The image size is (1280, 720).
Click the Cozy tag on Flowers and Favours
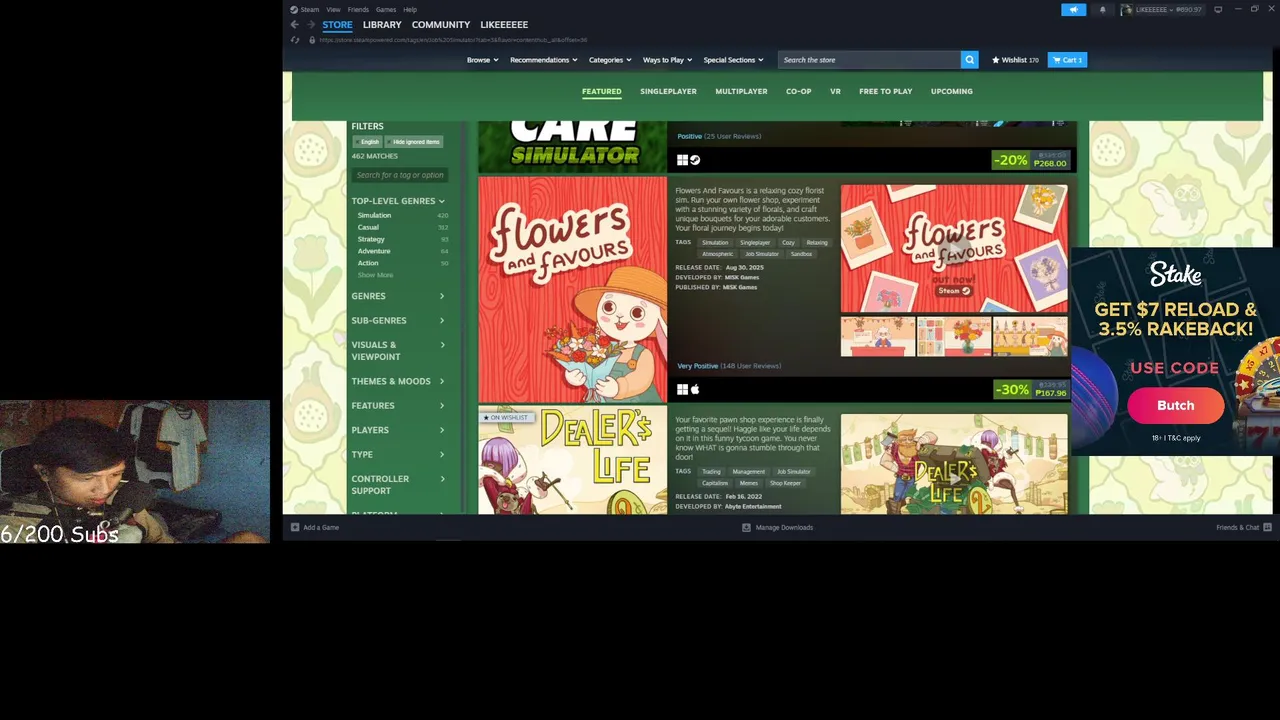click(788, 243)
